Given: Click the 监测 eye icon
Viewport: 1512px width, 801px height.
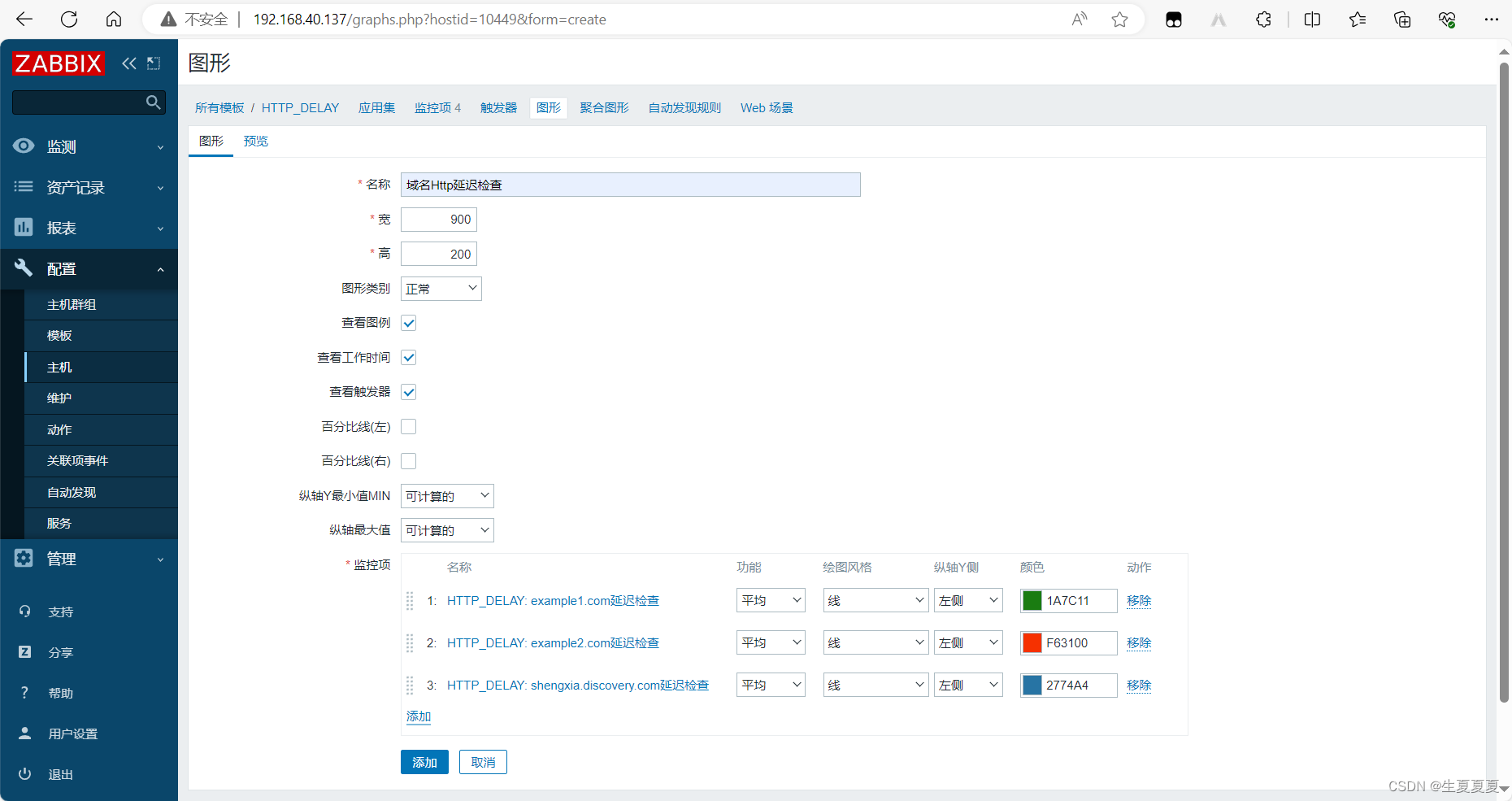Looking at the screenshot, I should tap(24, 146).
